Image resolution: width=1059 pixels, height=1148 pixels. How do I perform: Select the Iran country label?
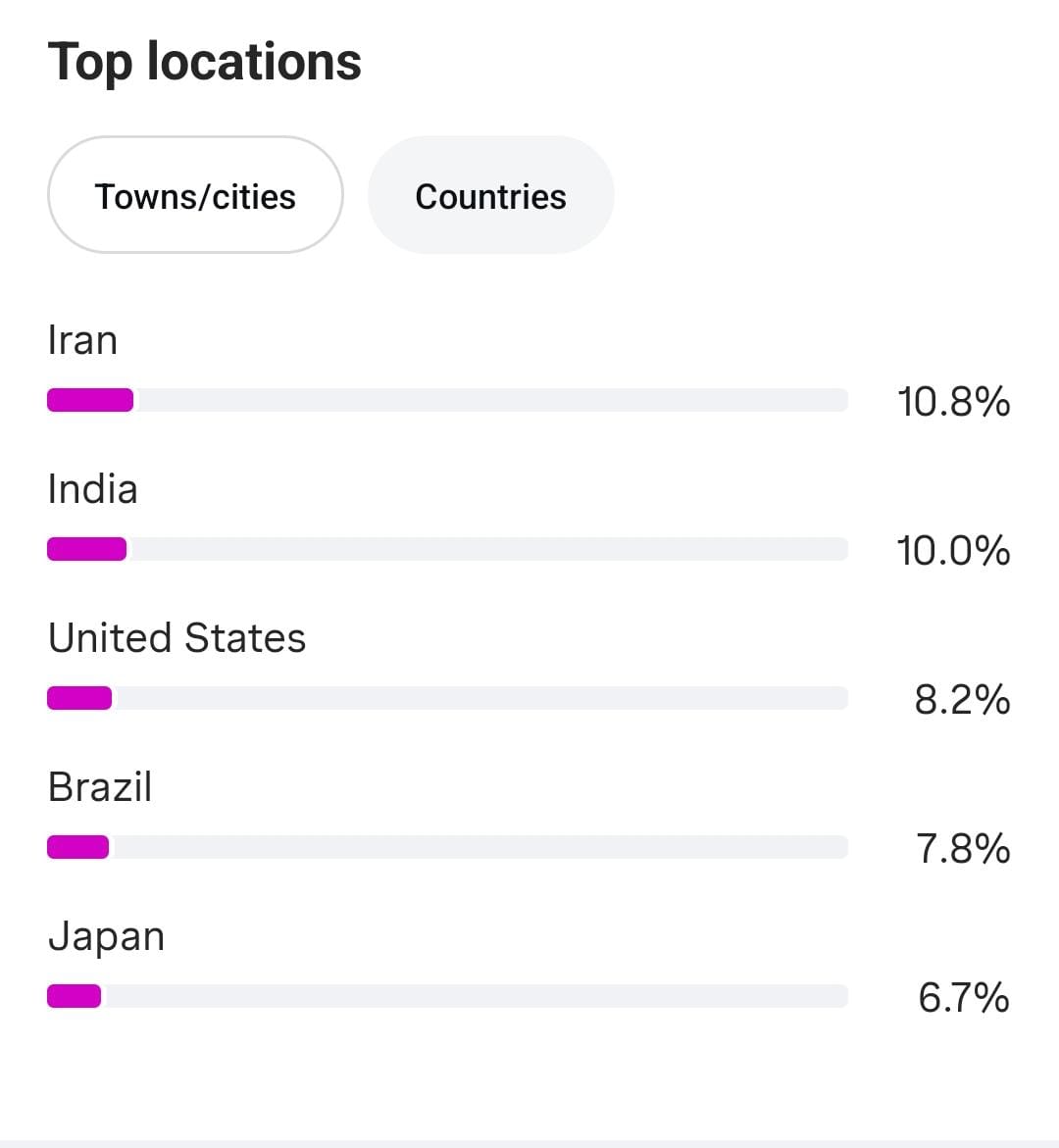point(82,340)
